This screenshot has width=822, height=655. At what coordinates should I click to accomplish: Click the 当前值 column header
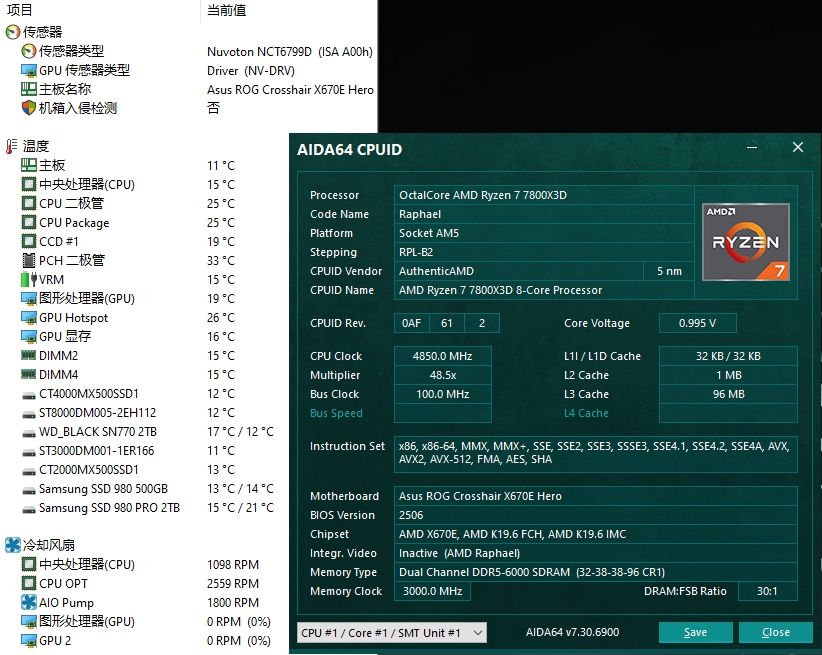point(226,10)
